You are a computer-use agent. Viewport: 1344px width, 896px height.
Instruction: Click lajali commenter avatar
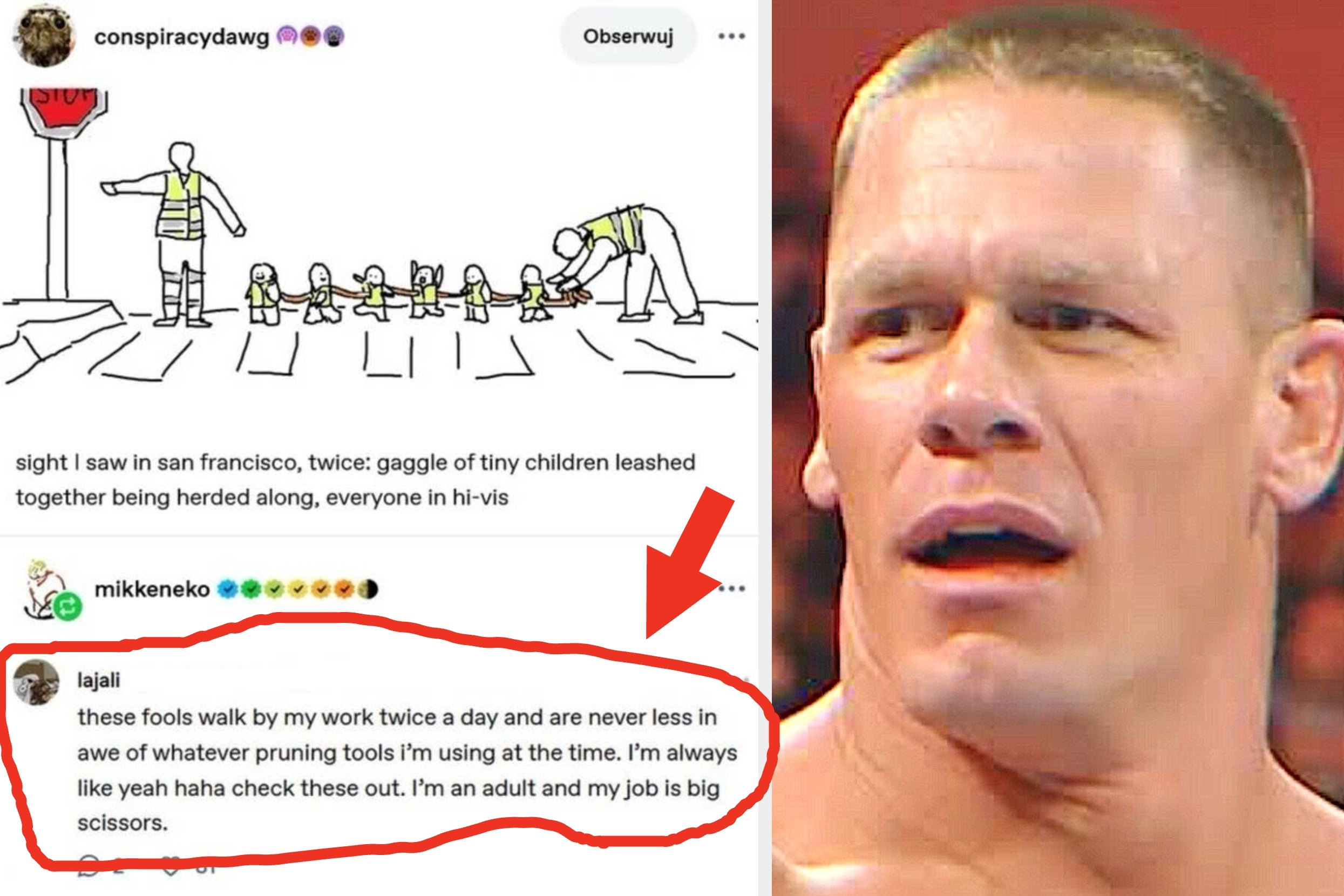[37, 682]
